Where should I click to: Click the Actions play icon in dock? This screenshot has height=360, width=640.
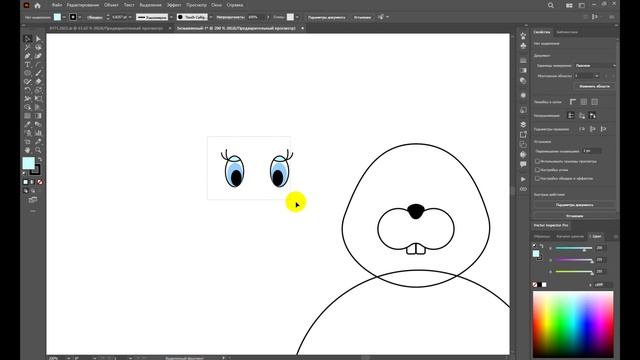coord(523,179)
